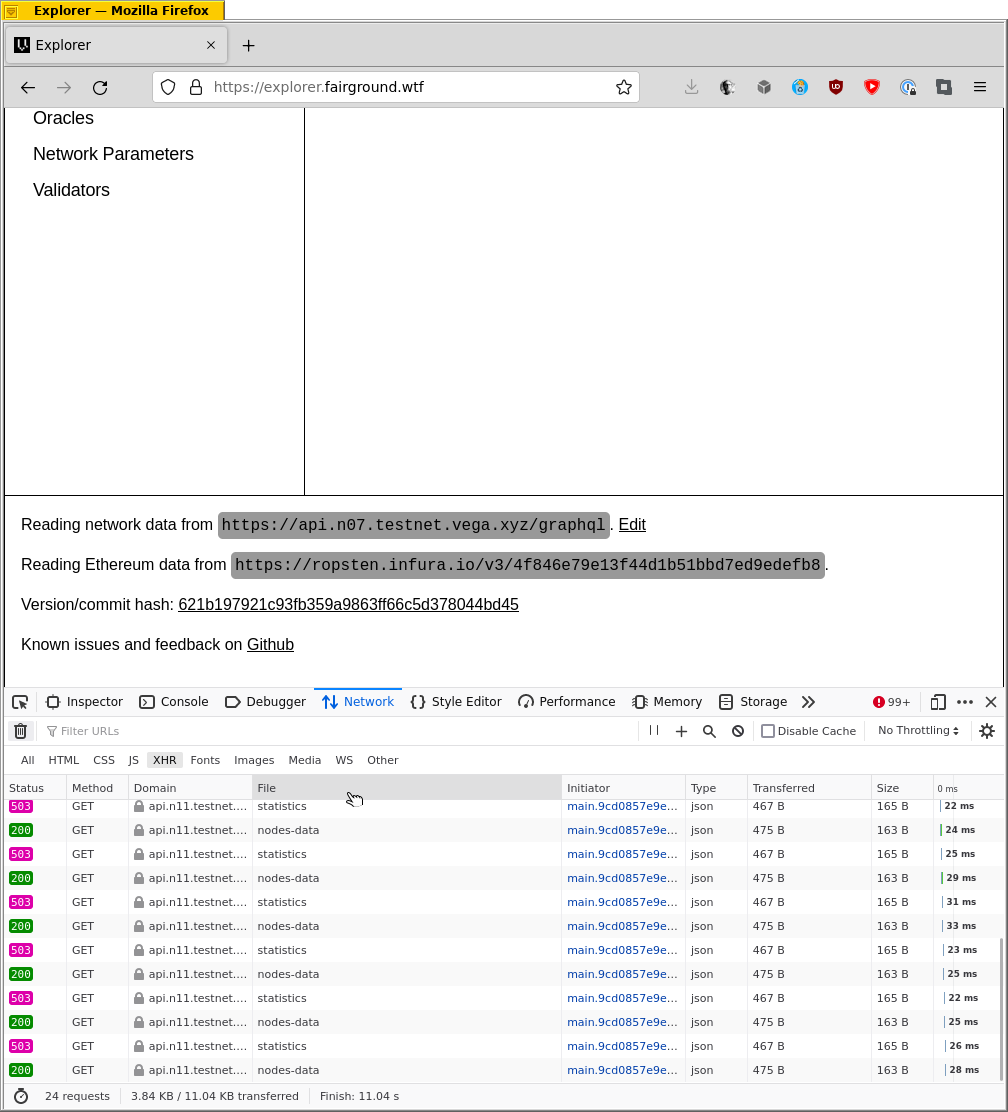Open the uBlock Origin extension
Screen dimensions: 1008x1112
point(835,87)
